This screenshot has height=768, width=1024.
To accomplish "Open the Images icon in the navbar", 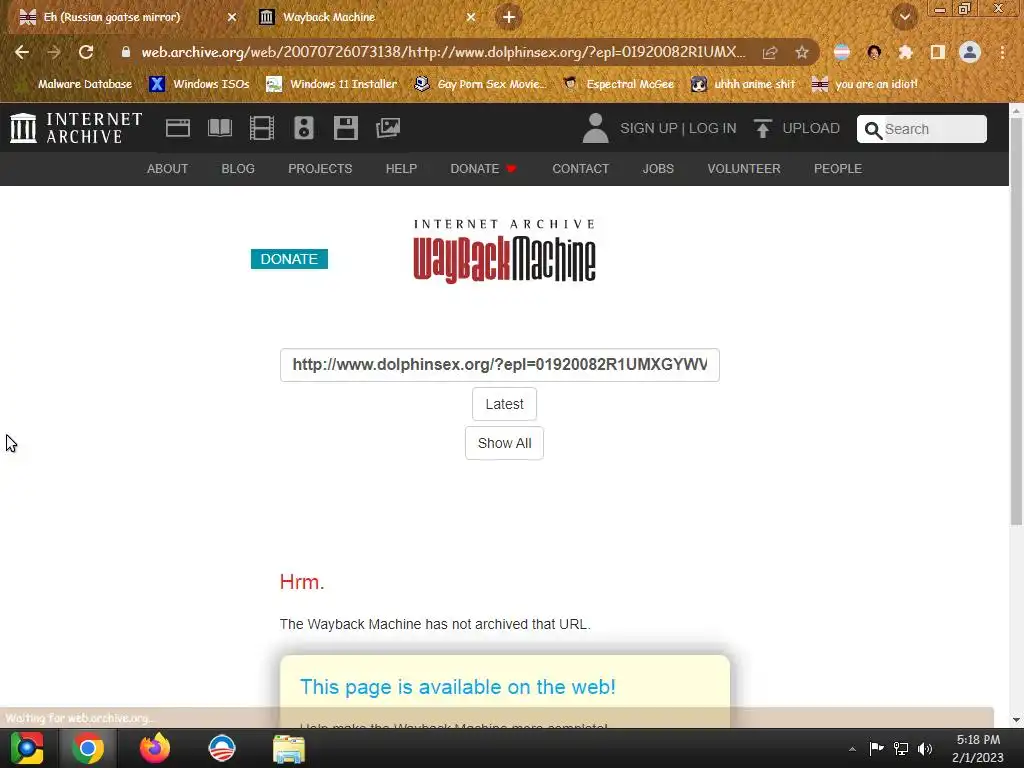I will tap(388, 128).
